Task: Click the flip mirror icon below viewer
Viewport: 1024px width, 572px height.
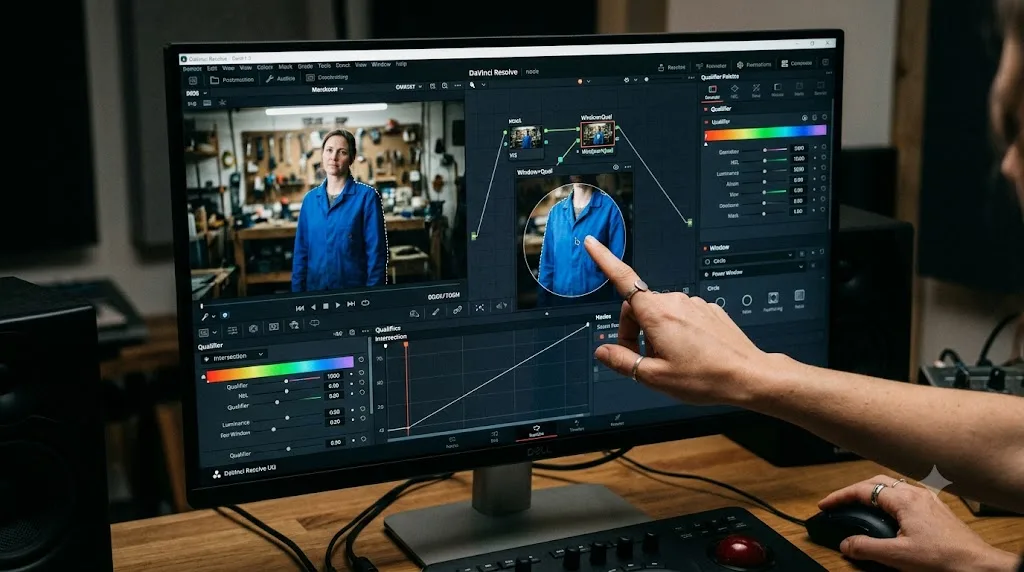Action: click(501, 306)
